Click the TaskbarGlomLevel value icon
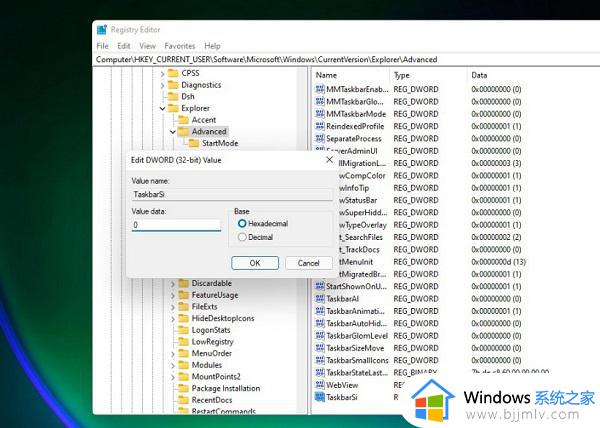This screenshot has height=428, width=600. (x=320, y=335)
